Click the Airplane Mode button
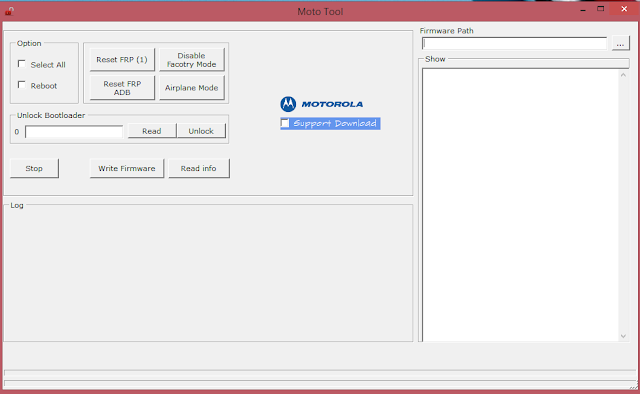This screenshot has width=640, height=394. coord(191,88)
